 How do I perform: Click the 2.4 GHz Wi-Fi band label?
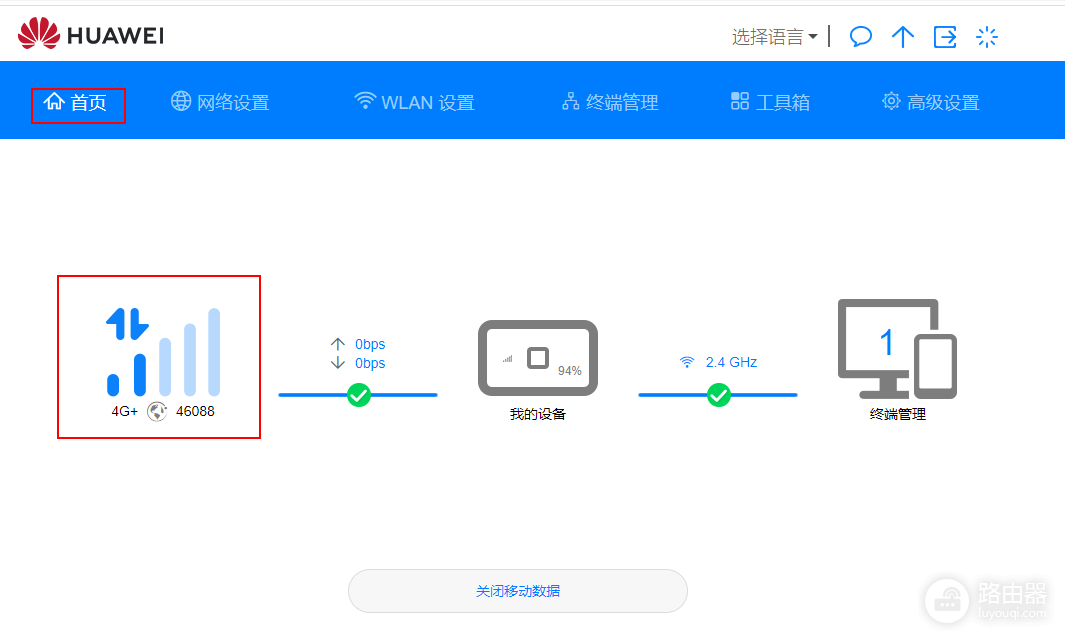(x=732, y=363)
